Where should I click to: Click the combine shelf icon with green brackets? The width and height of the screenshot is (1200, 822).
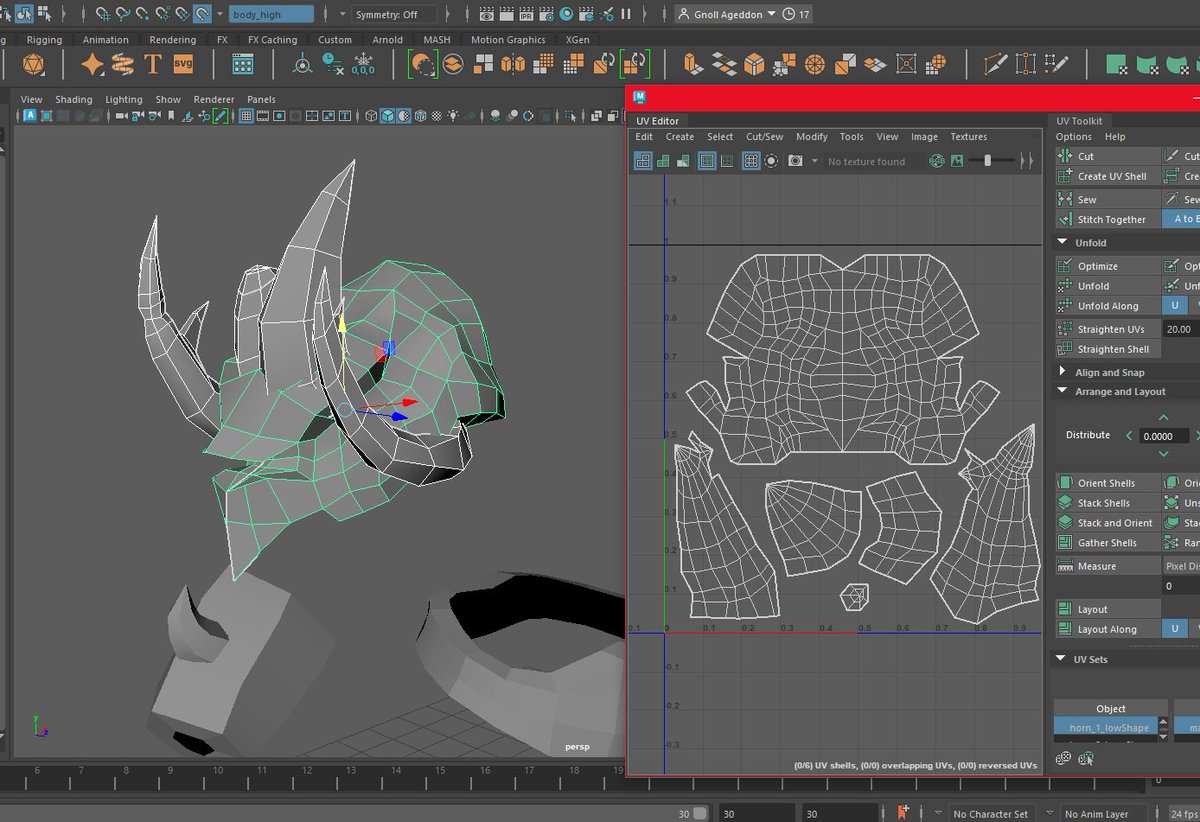pyautogui.click(x=423, y=65)
